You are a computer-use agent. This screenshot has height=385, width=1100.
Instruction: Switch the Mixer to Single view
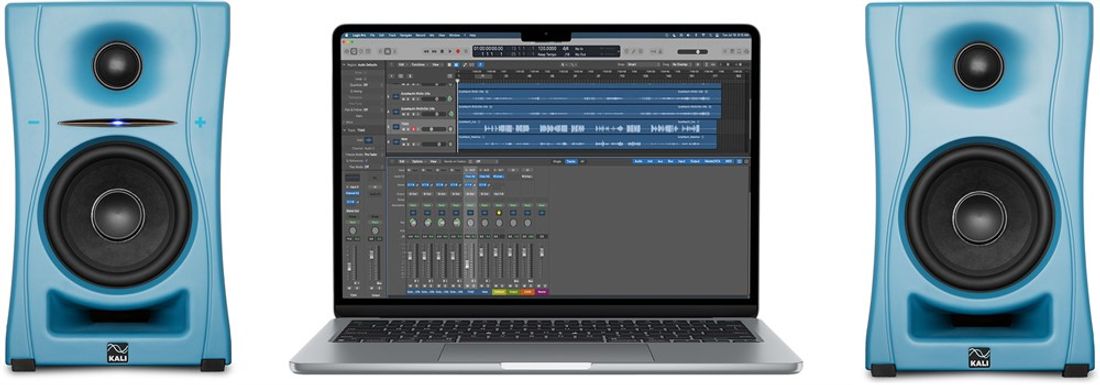click(x=557, y=161)
